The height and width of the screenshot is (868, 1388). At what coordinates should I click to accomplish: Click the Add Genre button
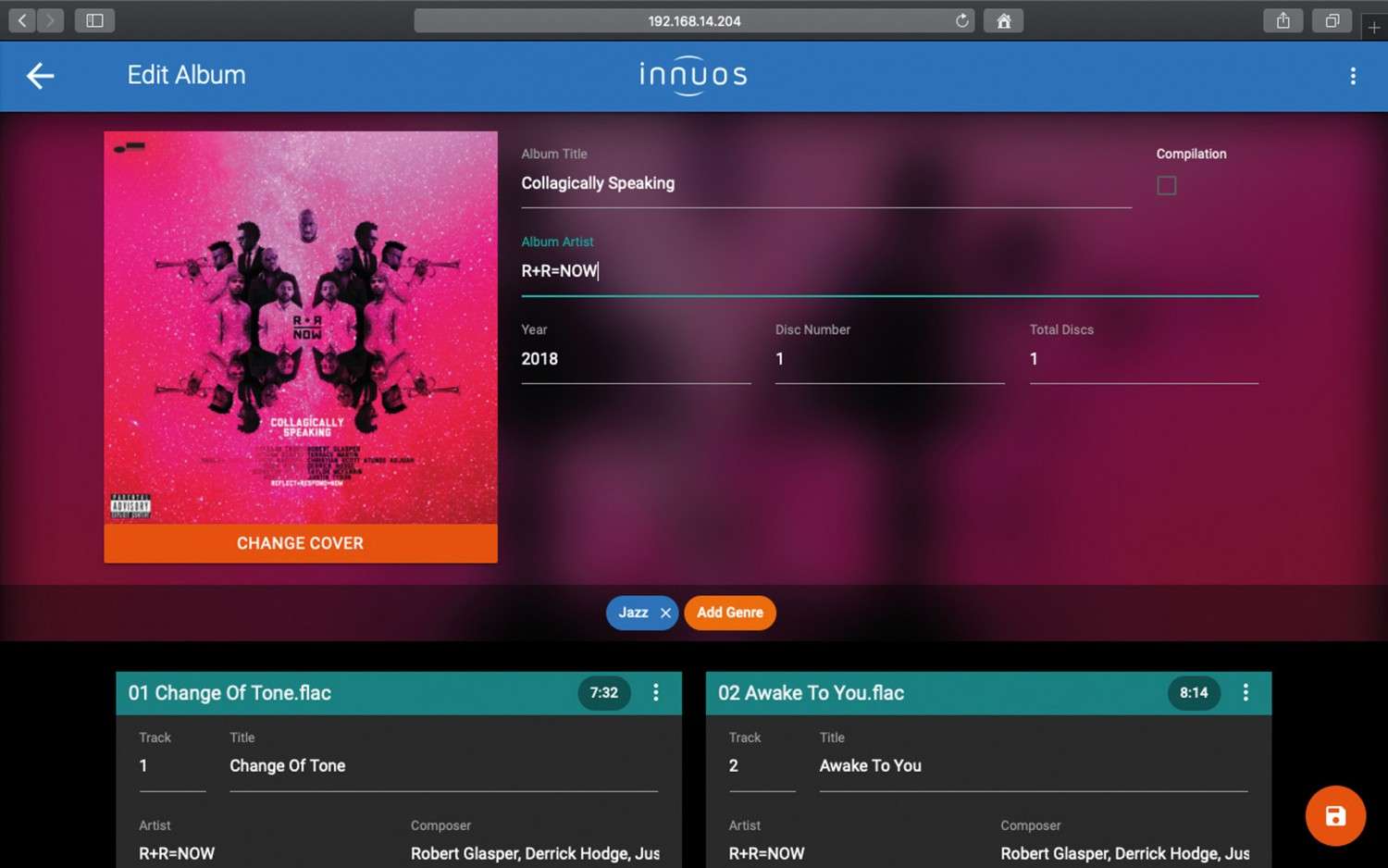click(x=730, y=613)
